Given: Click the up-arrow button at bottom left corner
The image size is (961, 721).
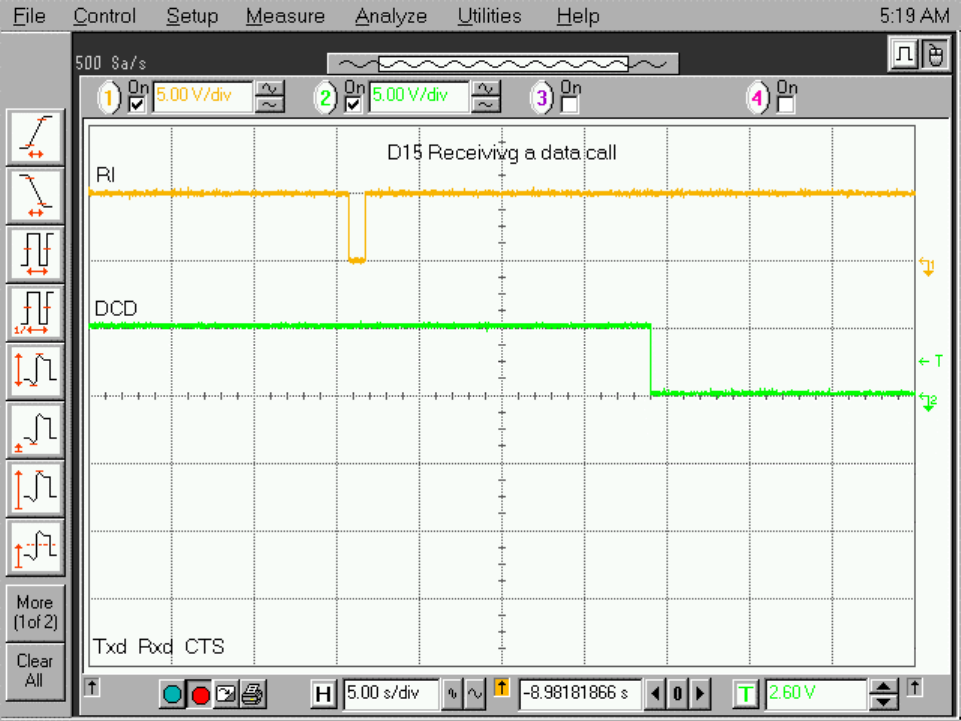Looking at the screenshot, I should click(x=92, y=687).
